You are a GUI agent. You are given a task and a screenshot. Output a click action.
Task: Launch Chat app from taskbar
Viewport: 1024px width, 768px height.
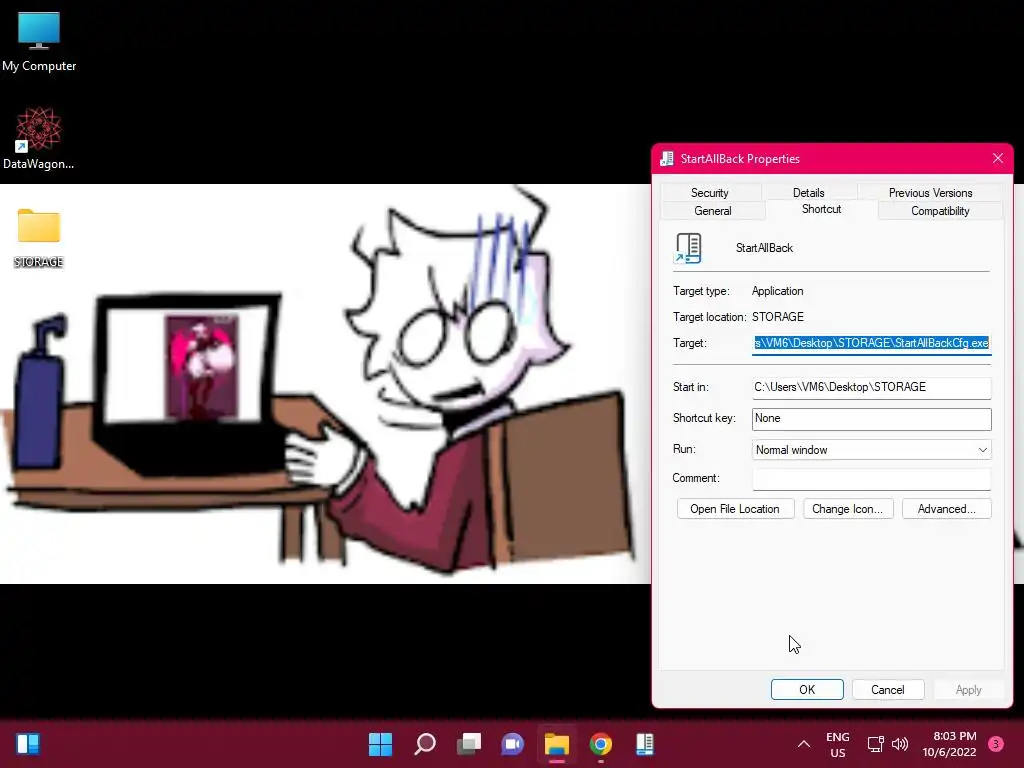(x=513, y=743)
